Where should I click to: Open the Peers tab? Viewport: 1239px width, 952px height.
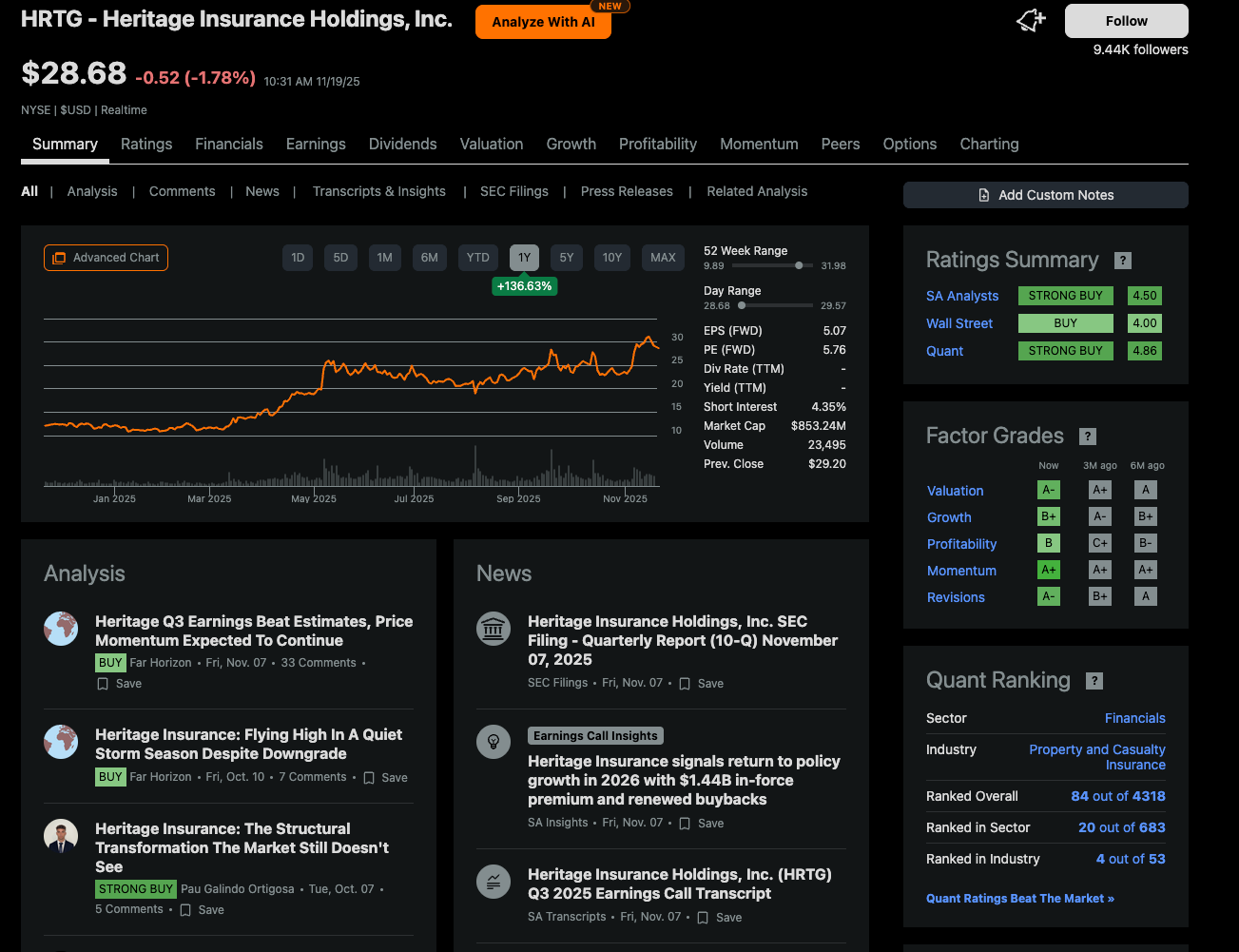click(841, 144)
